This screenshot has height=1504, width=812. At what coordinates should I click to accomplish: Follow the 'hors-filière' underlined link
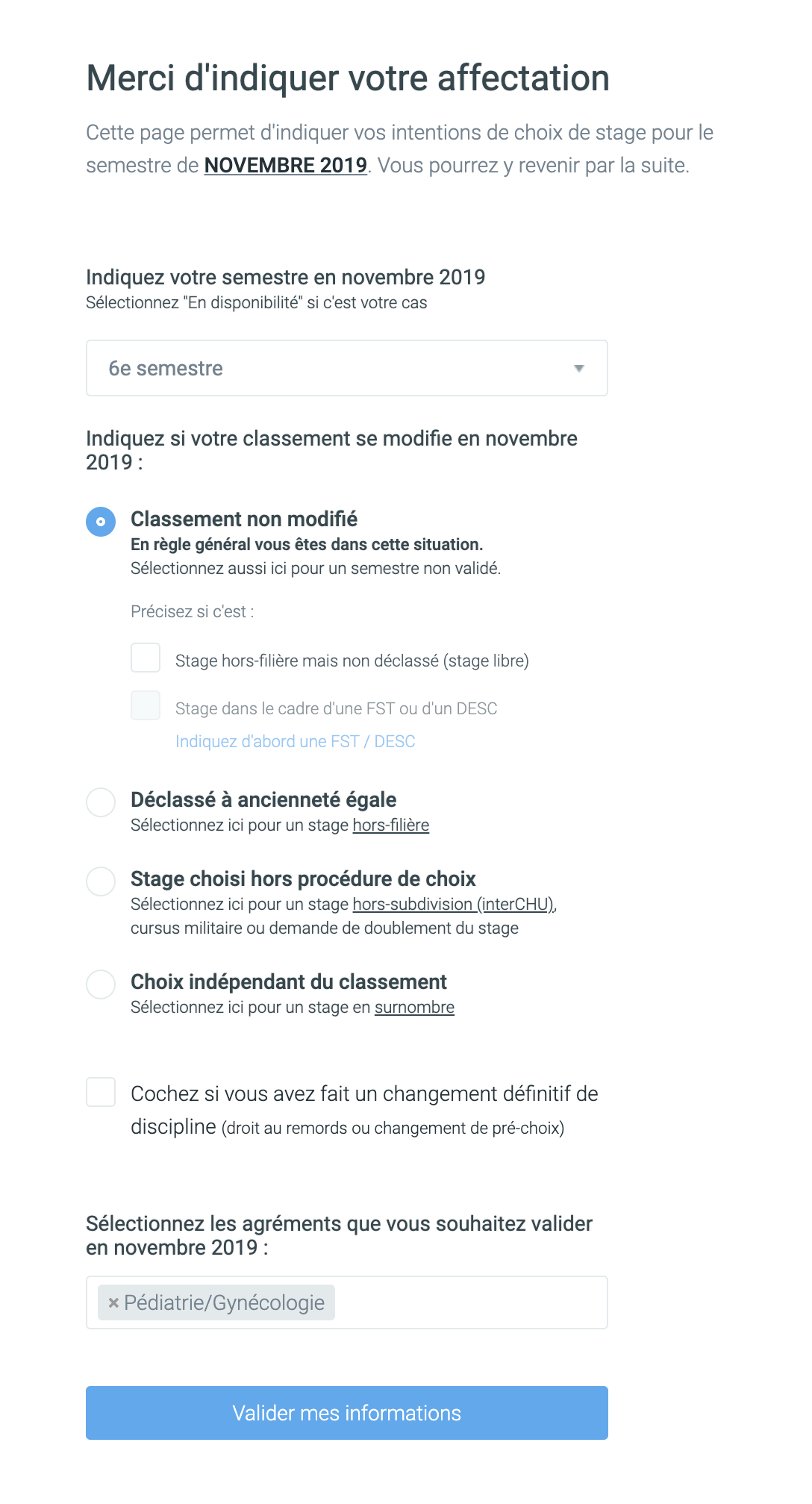point(391,826)
